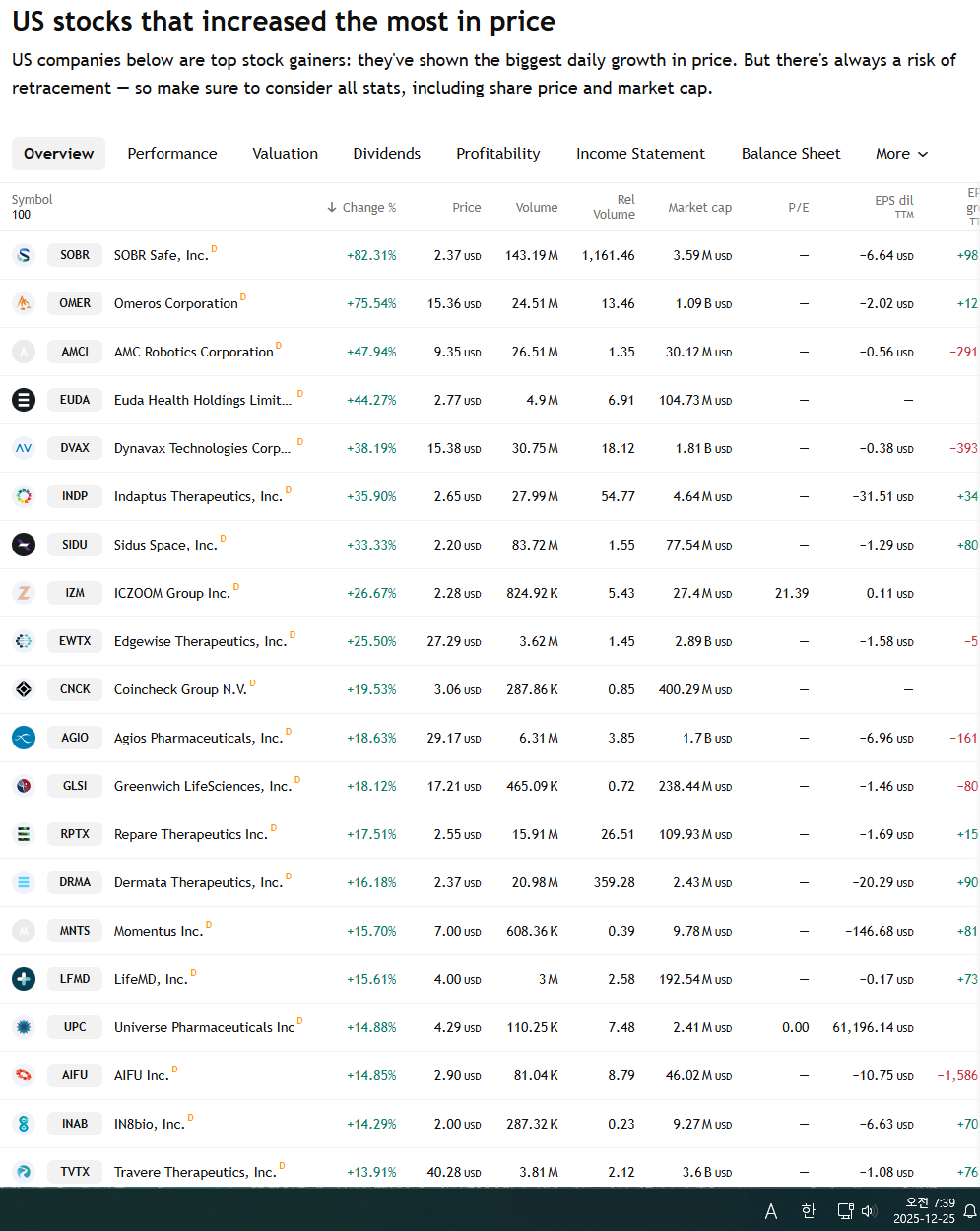Sort by the EPS dil TTM header
The height and width of the screenshot is (1231, 980).
(x=894, y=207)
